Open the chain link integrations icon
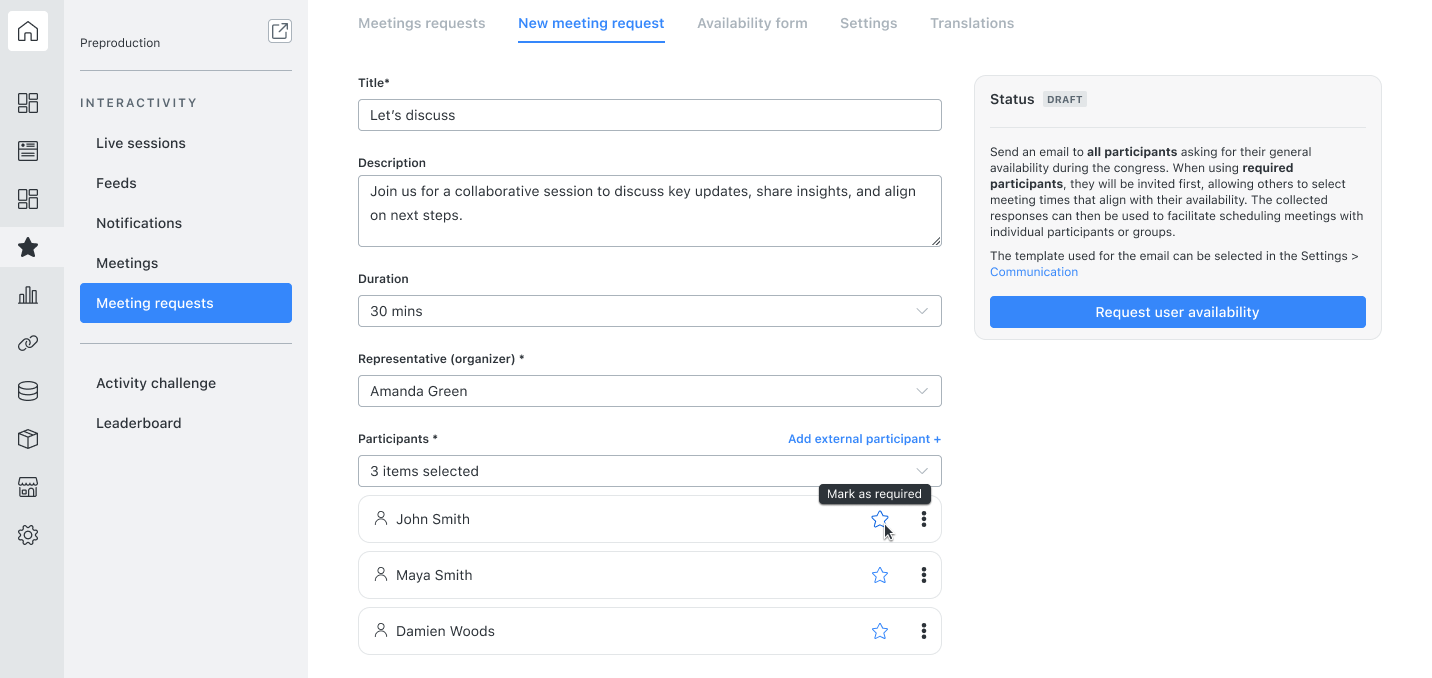This screenshot has height=678, width=1432. click(x=28, y=343)
